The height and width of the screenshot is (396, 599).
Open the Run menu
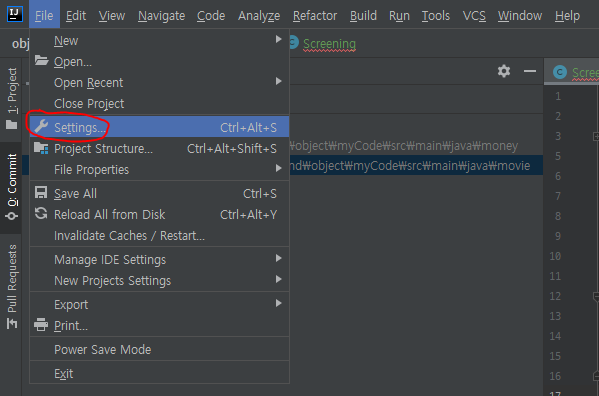[399, 16]
